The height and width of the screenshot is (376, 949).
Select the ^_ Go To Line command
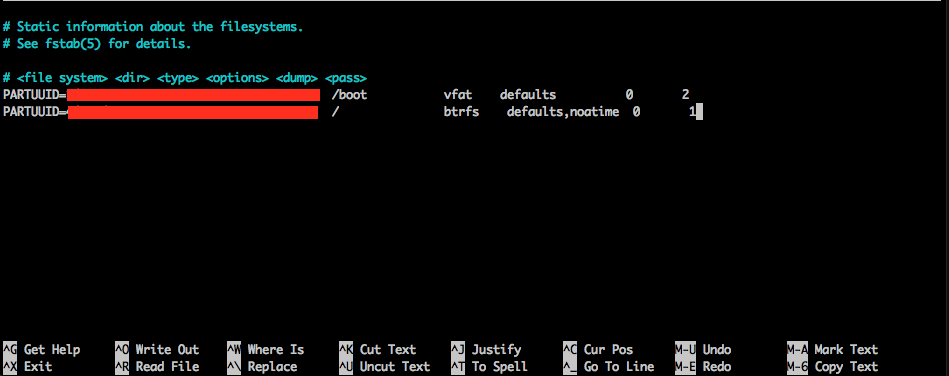click(x=609, y=366)
